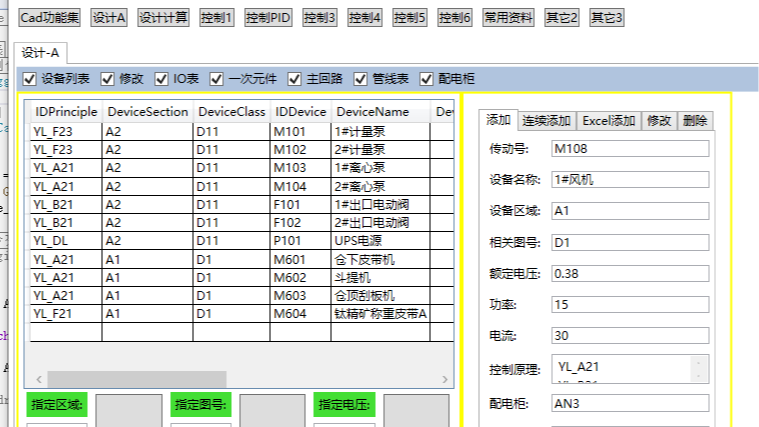Click the 传动号 input field with M108
This screenshot has width=759, height=427.
pos(630,149)
